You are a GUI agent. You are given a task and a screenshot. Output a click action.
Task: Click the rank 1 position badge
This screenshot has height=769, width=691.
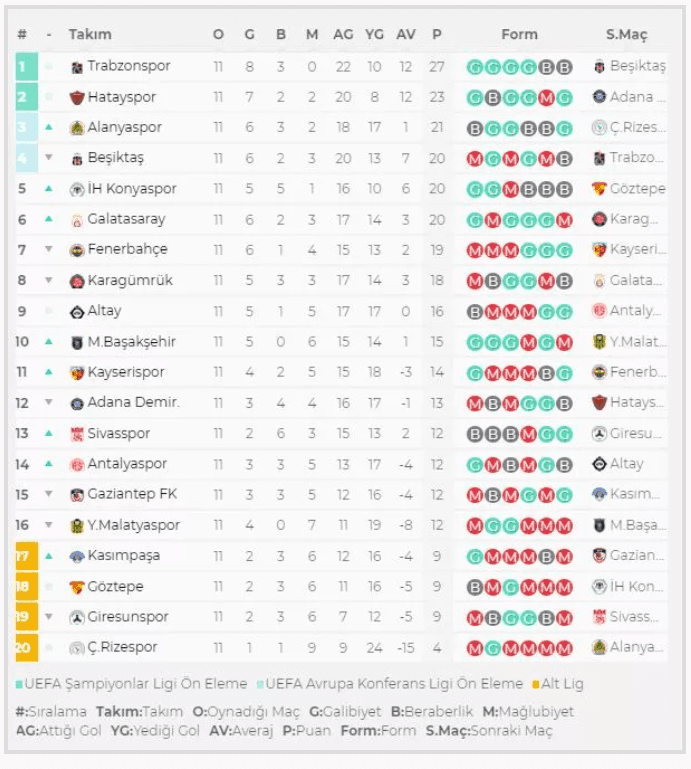pos(23,67)
